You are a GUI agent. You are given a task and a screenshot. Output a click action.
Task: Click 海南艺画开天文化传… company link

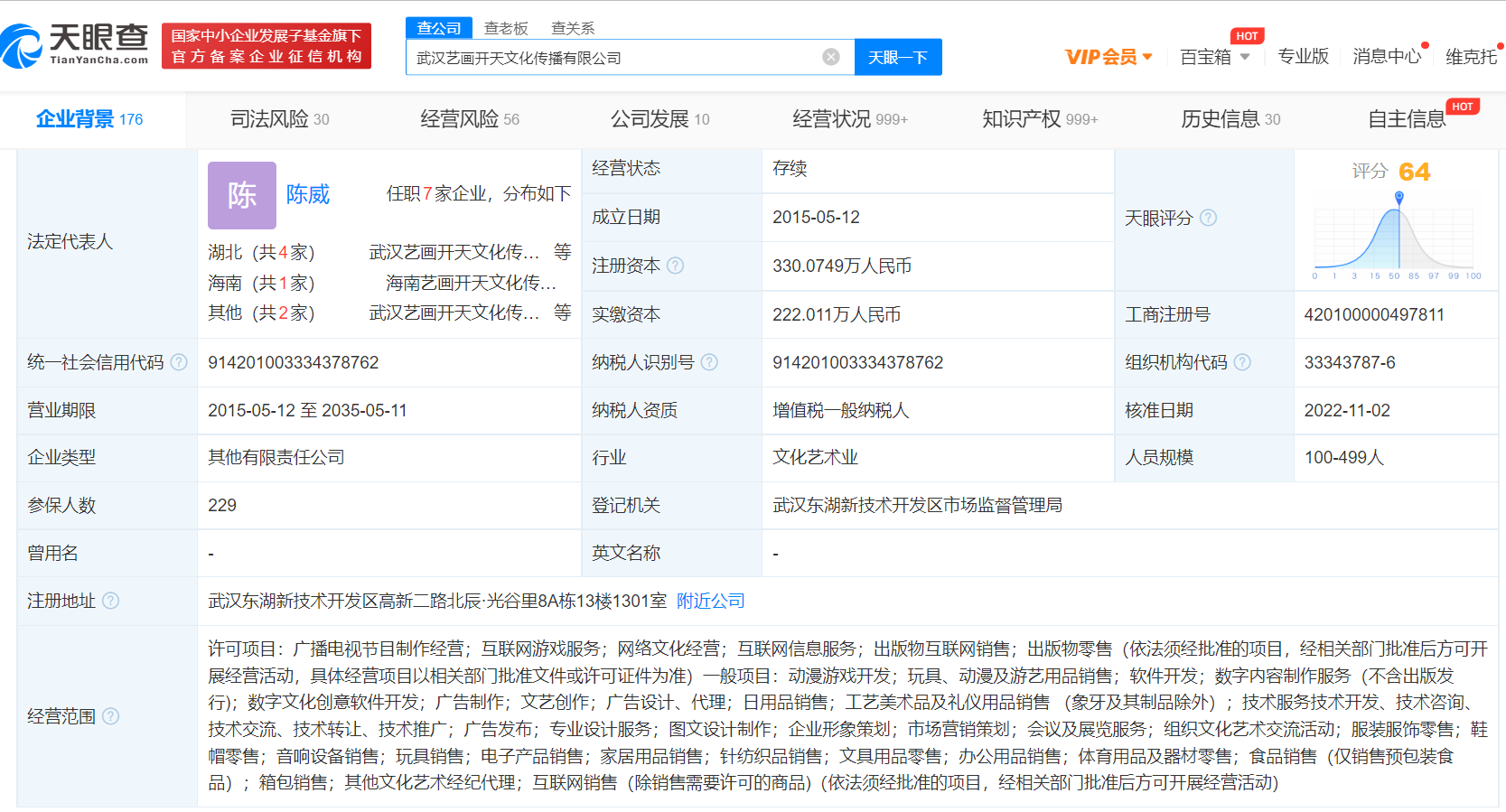pos(471,283)
